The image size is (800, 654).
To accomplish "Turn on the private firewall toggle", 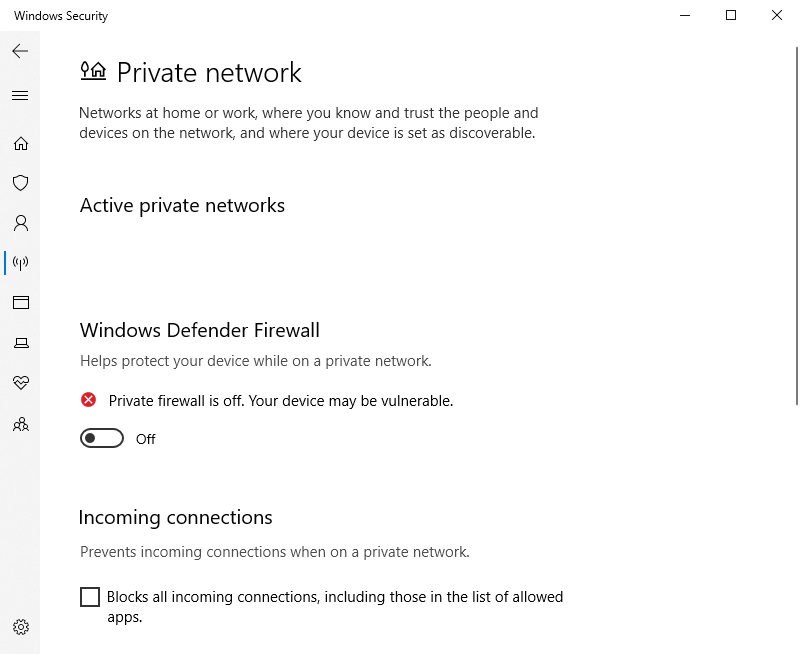I will (x=101, y=438).
